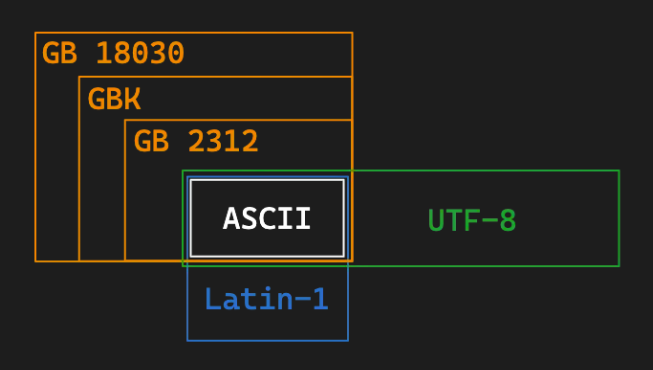Click the blue Latin-1 label
This screenshot has height=370, width=653.
click(267, 299)
